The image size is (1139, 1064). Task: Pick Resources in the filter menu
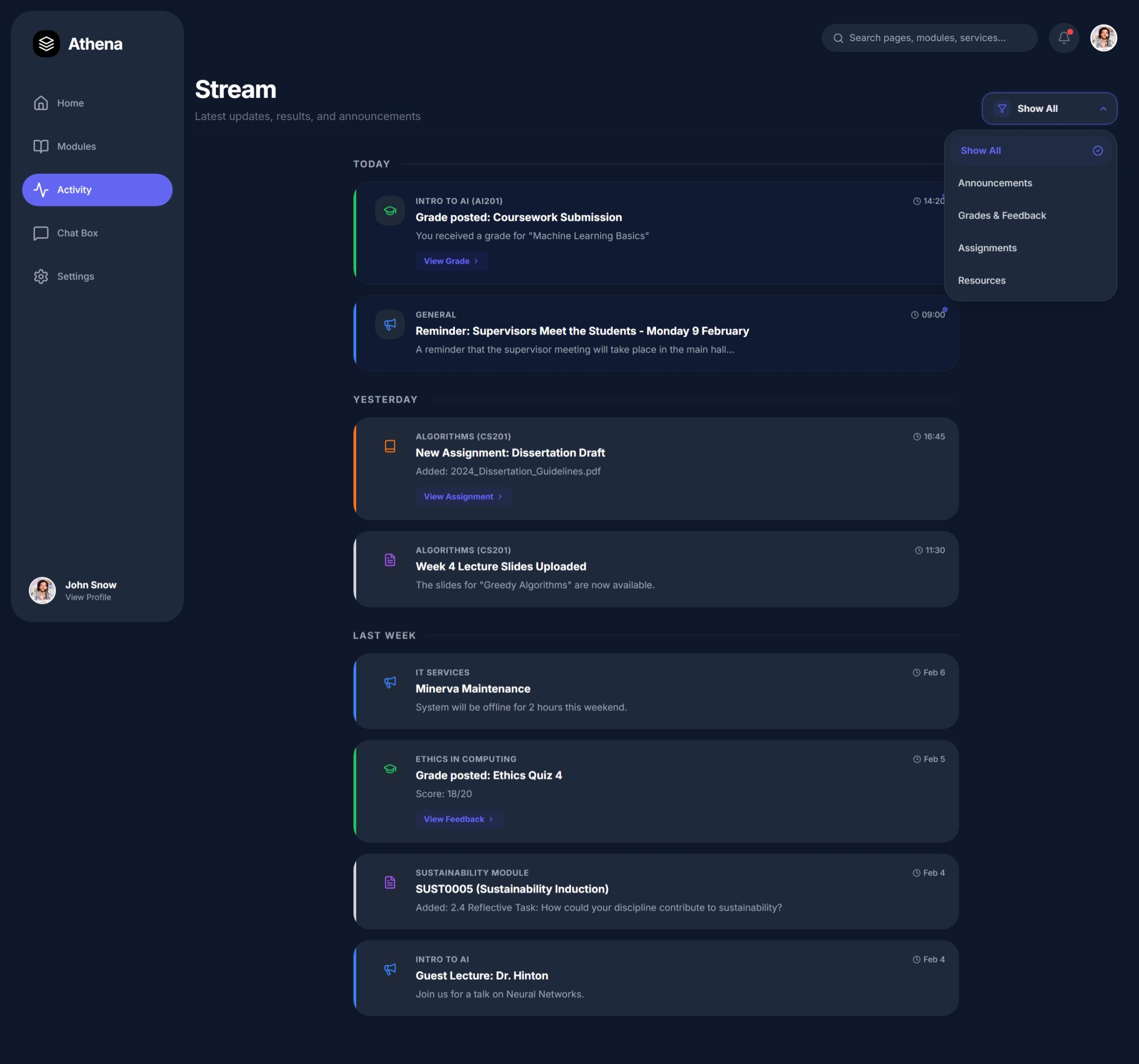click(x=981, y=281)
